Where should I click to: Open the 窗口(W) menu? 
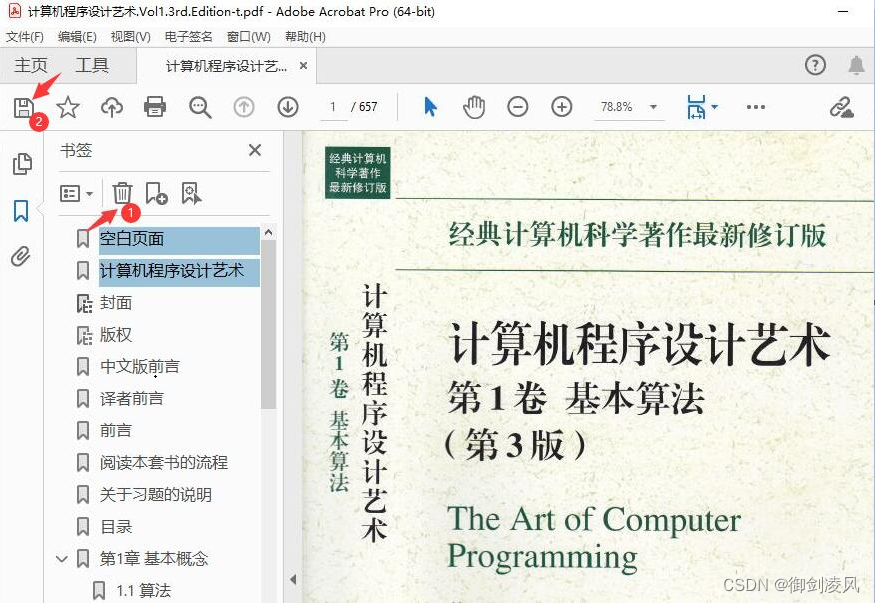249,37
